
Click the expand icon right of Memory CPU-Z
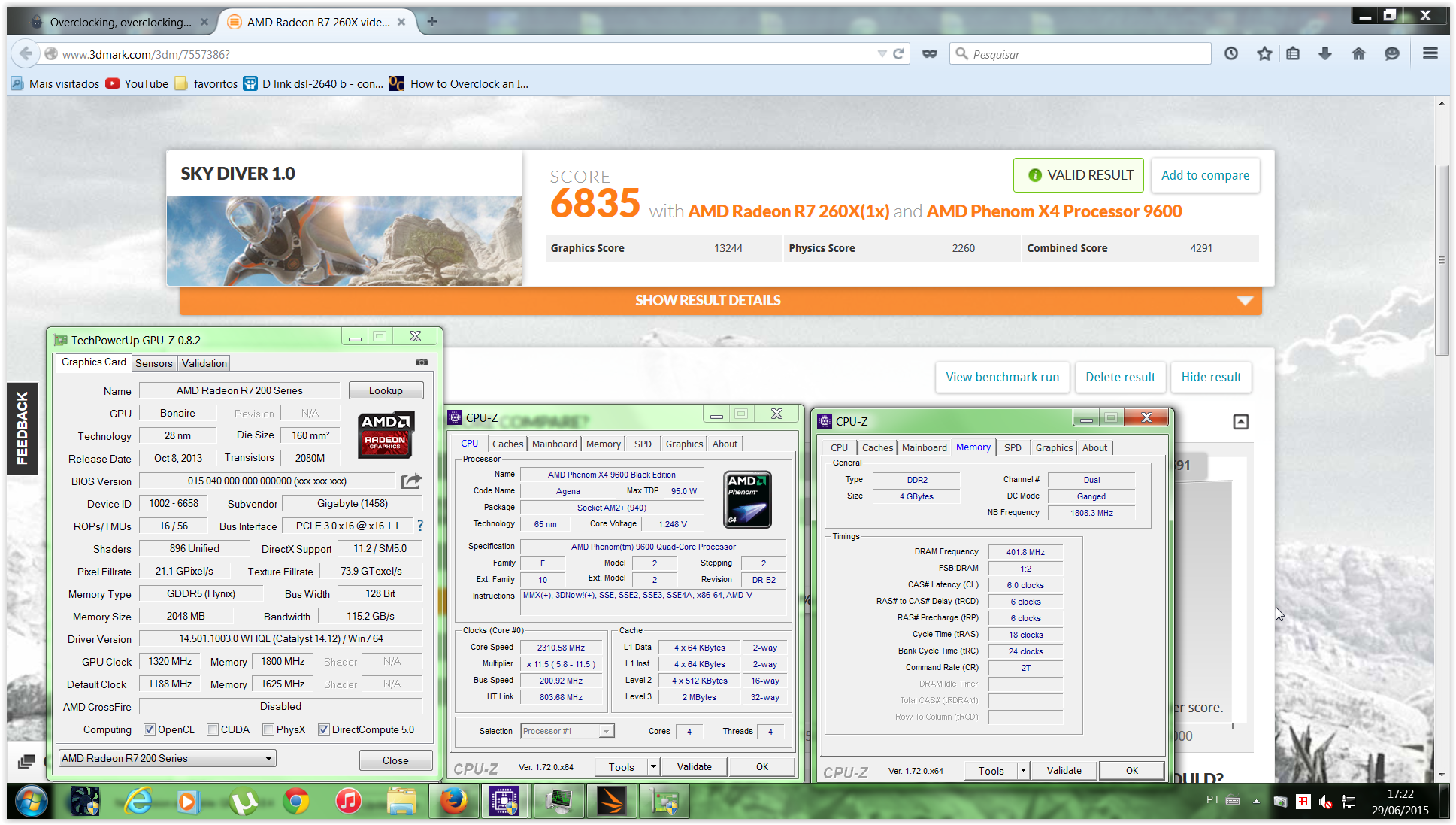click(1241, 422)
